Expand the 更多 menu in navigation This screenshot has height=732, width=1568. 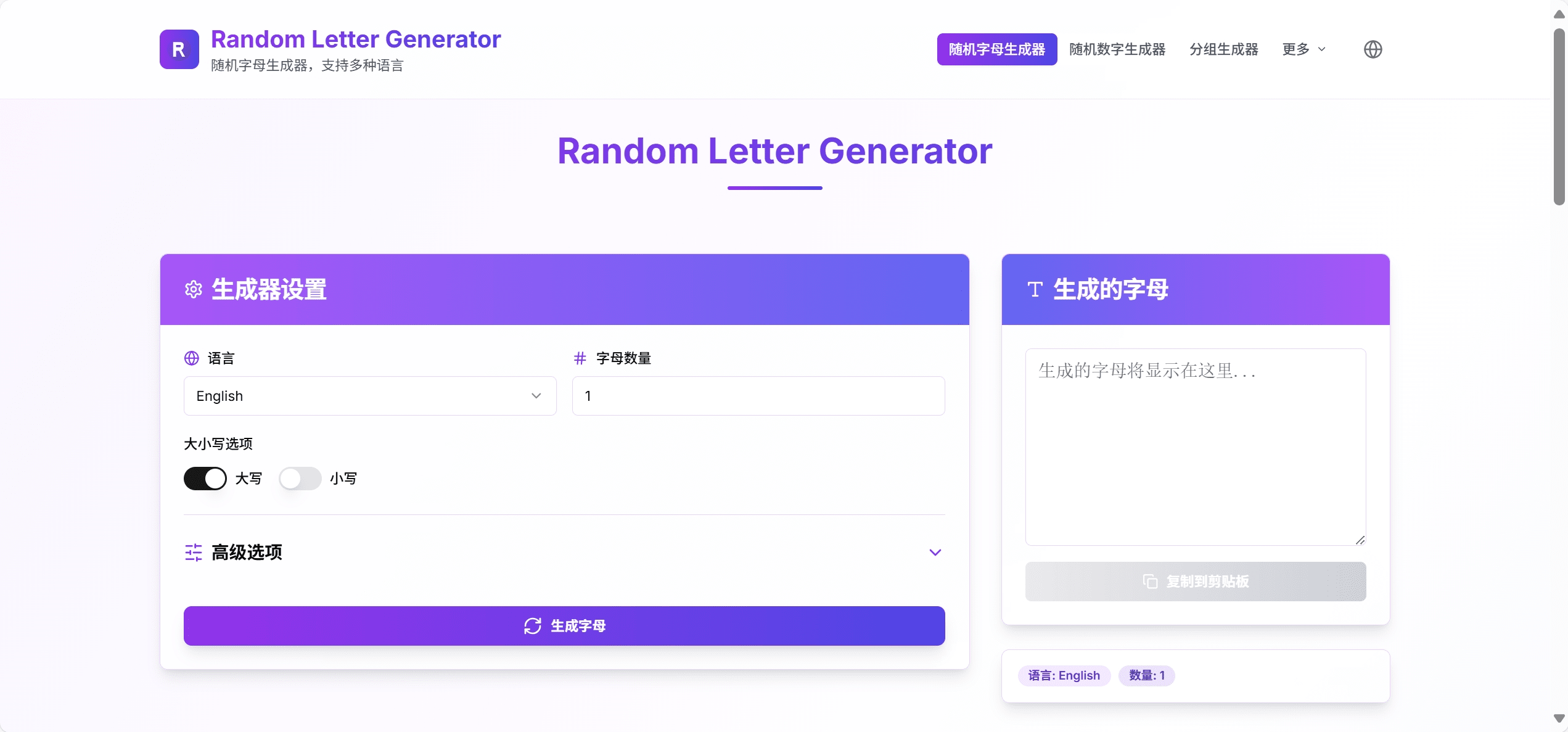(x=1303, y=49)
